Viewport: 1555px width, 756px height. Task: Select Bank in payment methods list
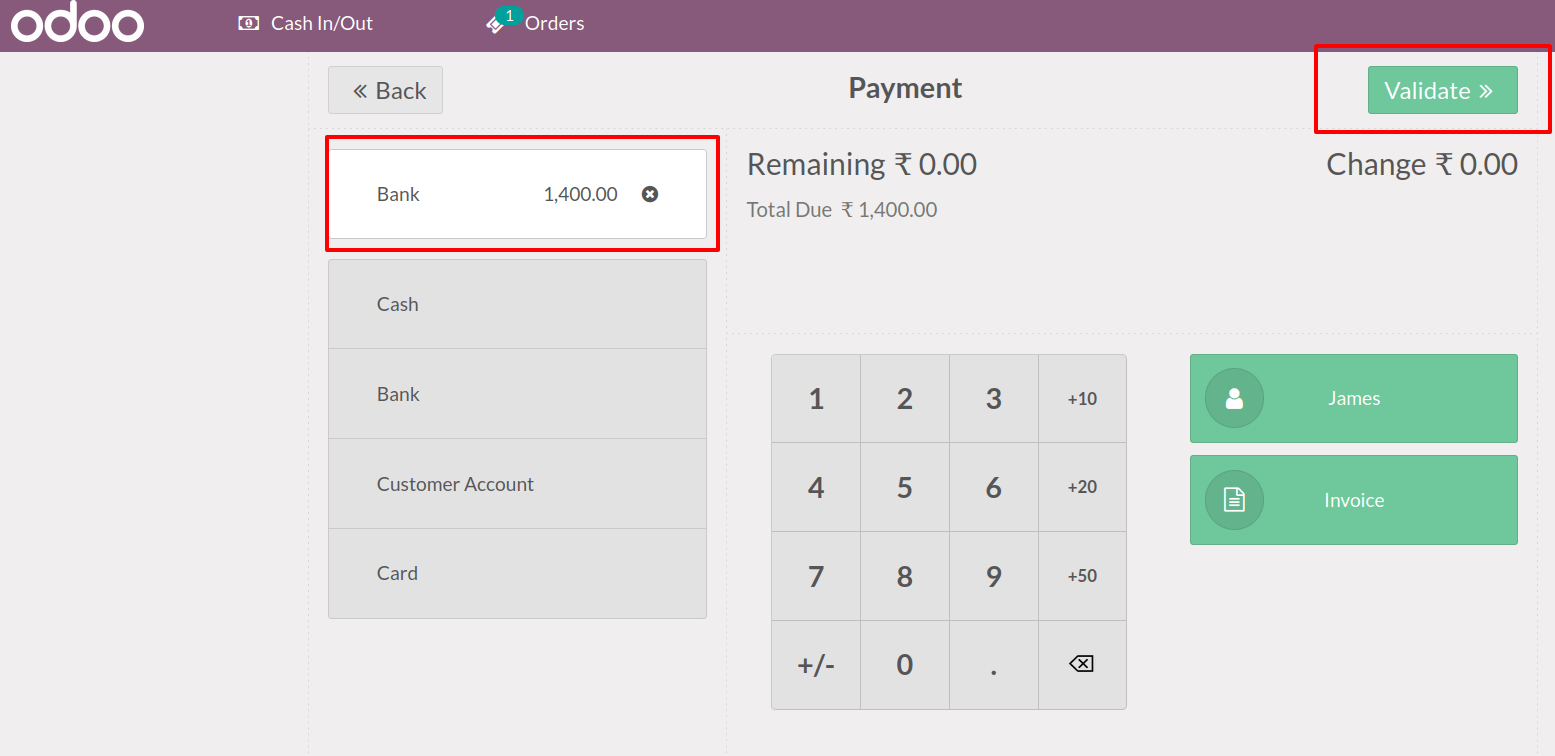tap(517, 394)
